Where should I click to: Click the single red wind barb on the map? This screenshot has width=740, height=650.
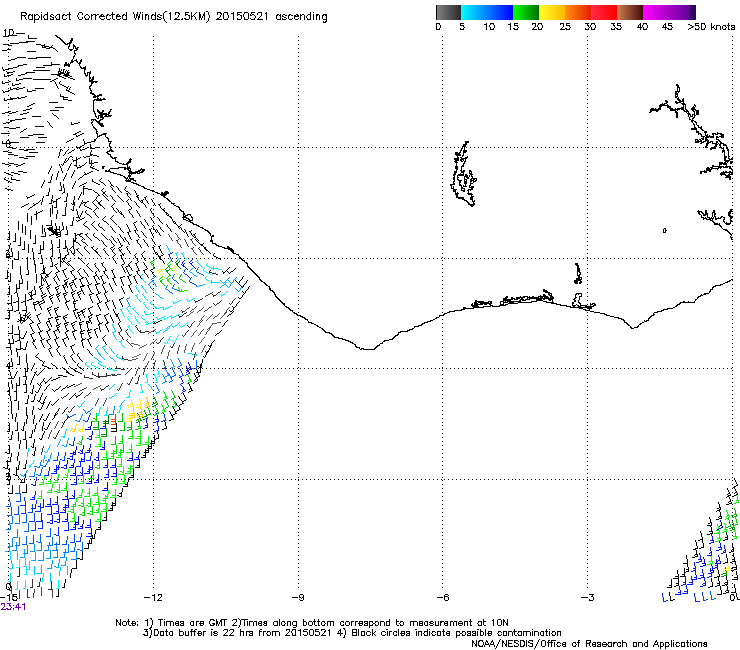[x=113, y=421]
